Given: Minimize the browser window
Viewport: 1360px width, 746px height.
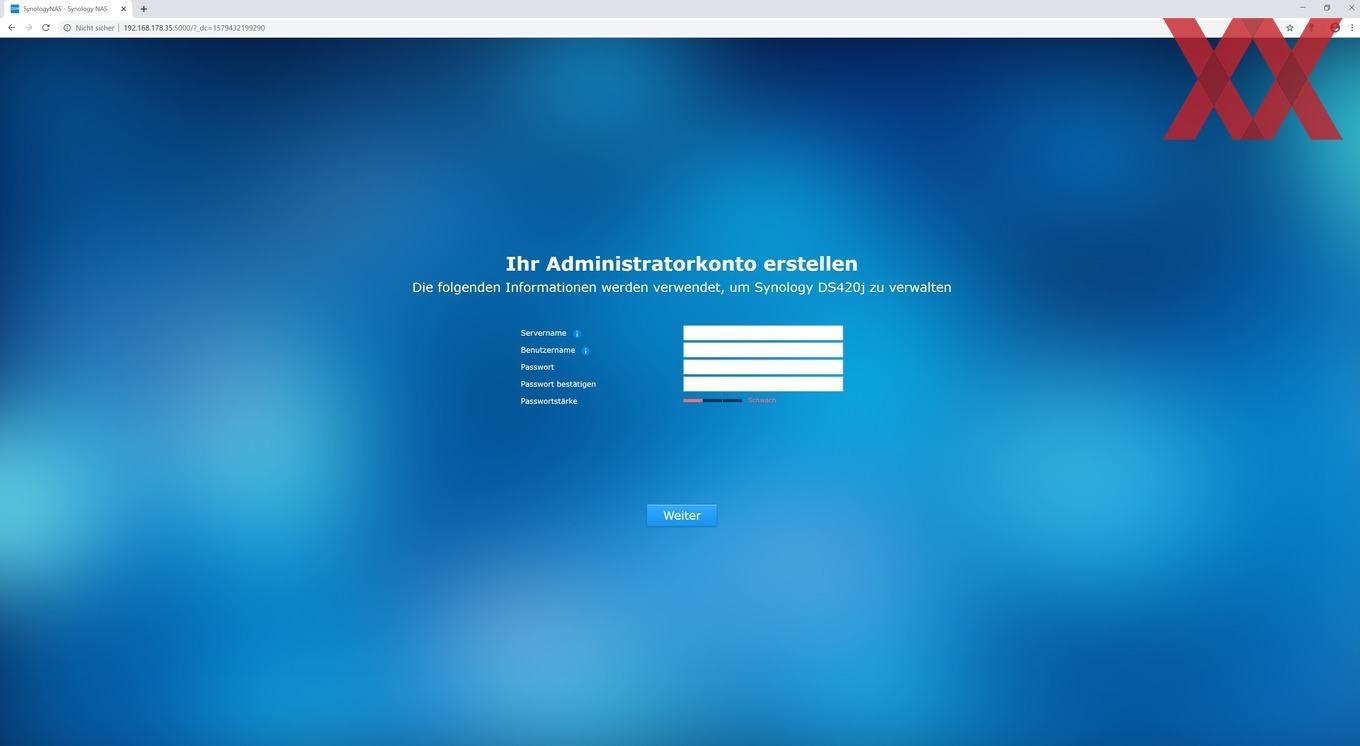Looking at the screenshot, I should 1303,8.
